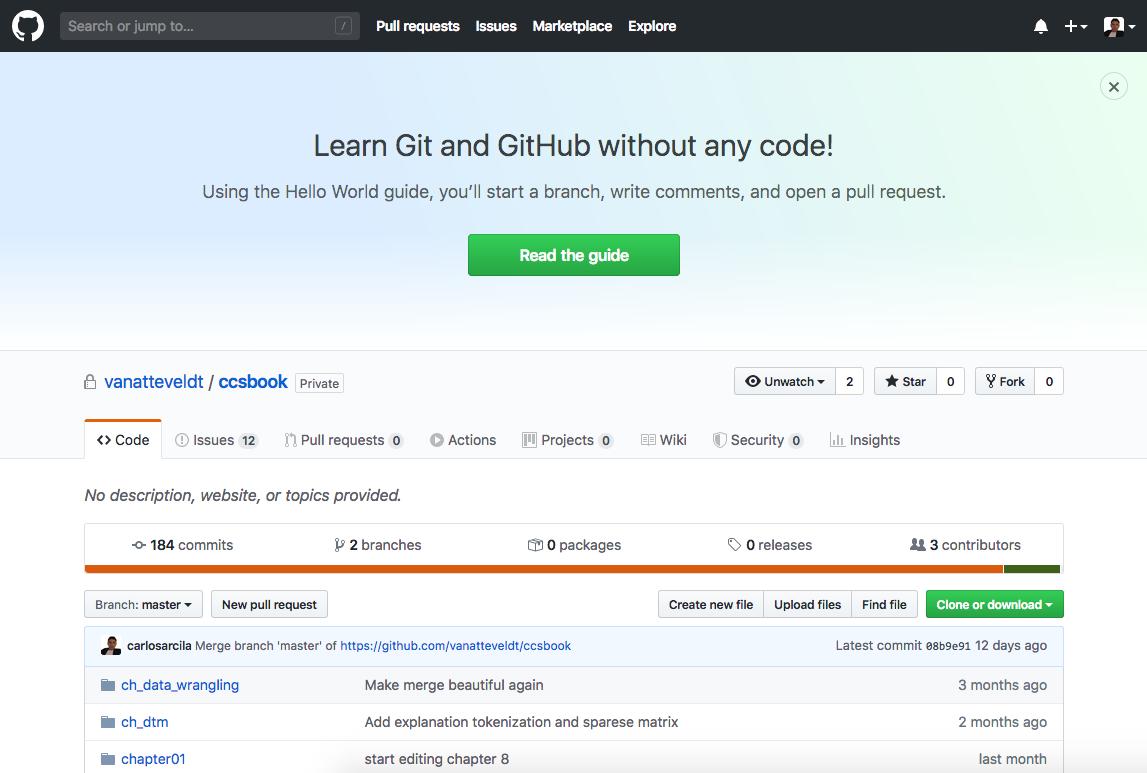Click the ch_dtm folder icon
The height and width of the screenshot is (773, 1147).
pyautogui.click(x=108, y=723)
